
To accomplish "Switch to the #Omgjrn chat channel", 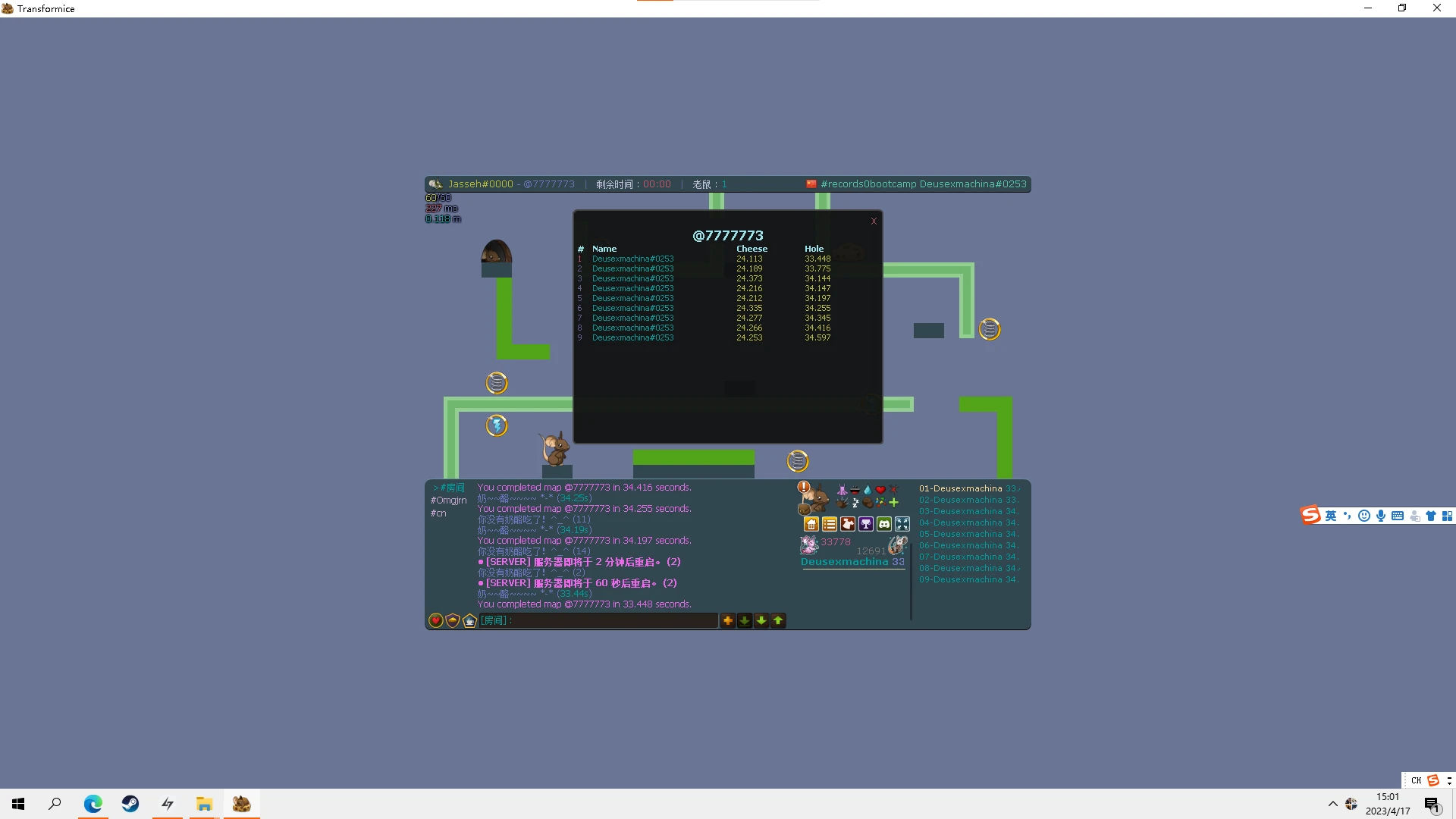I will coord(449,500).
